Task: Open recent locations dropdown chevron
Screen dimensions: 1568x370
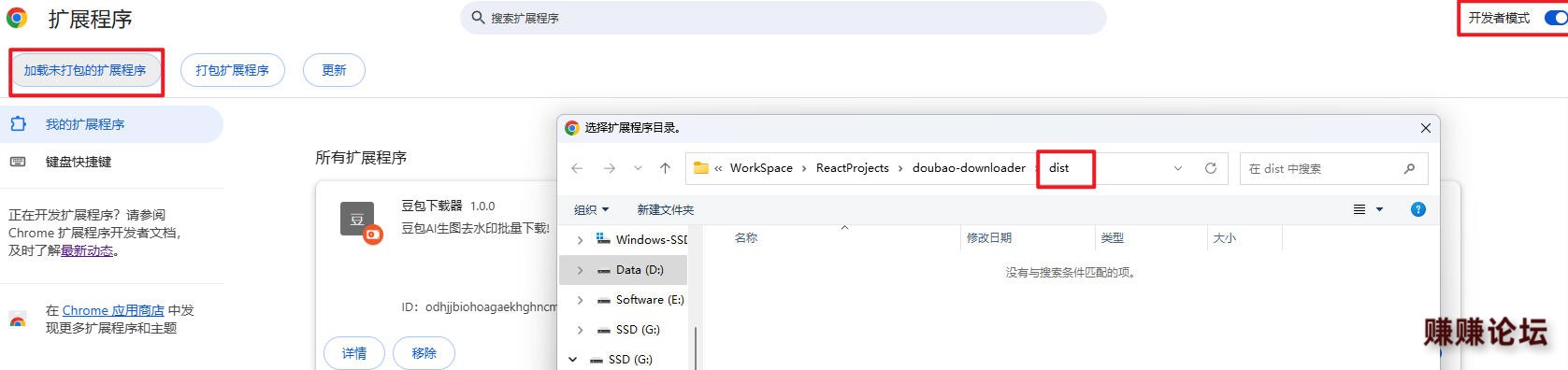Action: coord(638,168)
